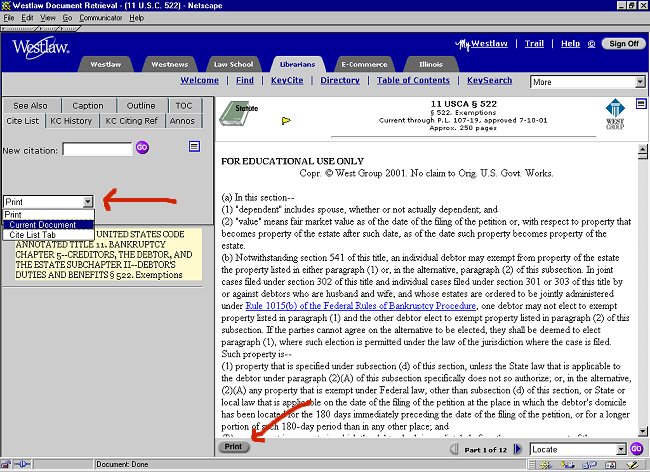This screenshot has height=472, width=650.
Task: Select the Cite List tab
Action: [x=23, y=121]
